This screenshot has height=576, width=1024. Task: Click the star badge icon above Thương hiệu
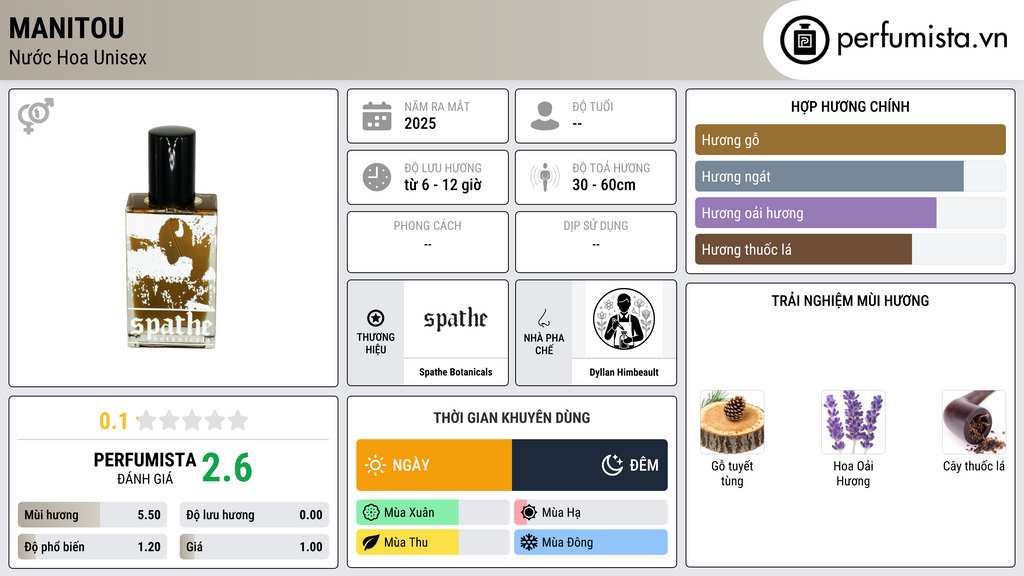click(x=376, y=318)
